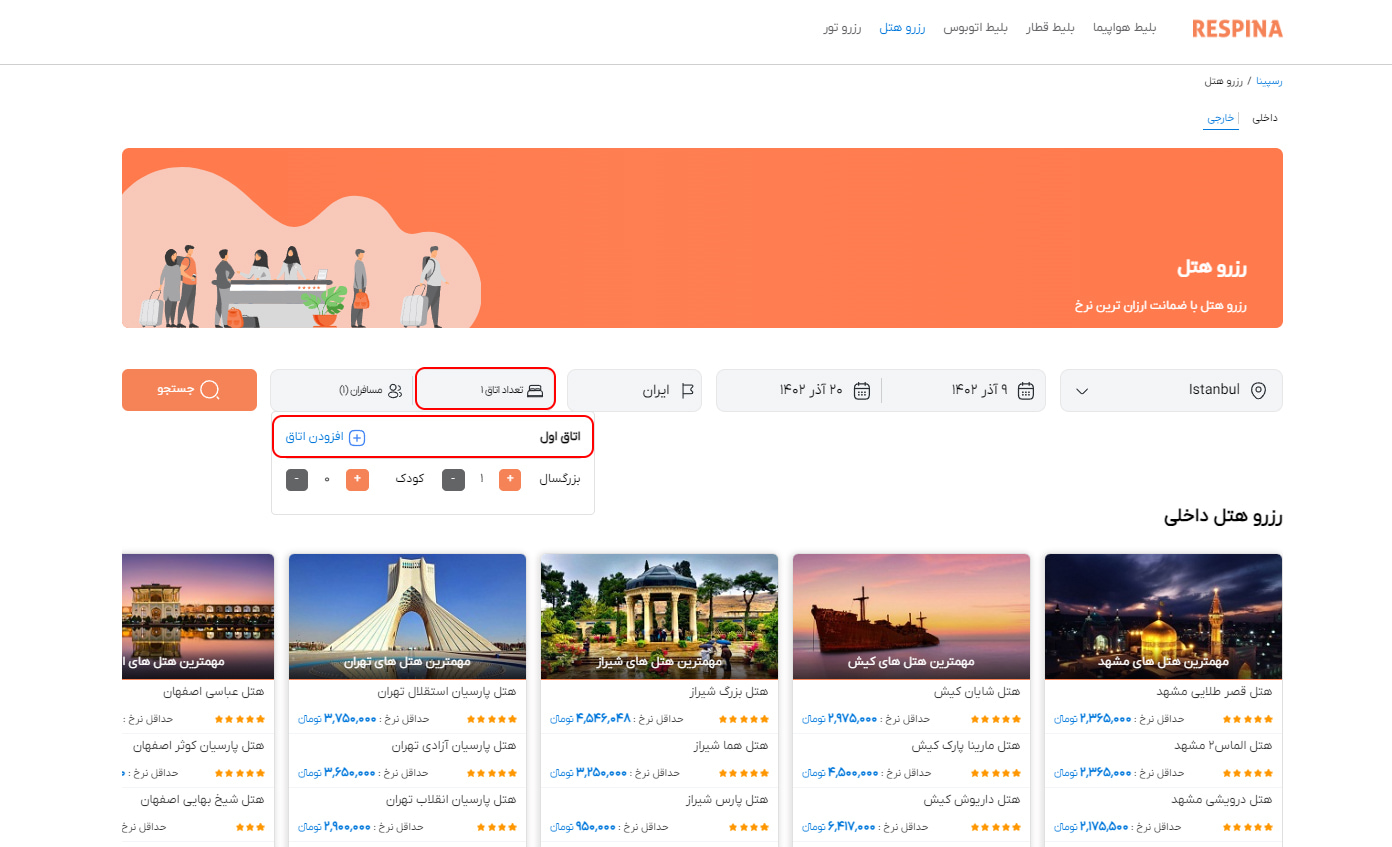Switch to the domestic (داخلی) hotels tab
The width and height of the screenshot is (1392, 847).
pyautogui.click(x=1265, y=118)
